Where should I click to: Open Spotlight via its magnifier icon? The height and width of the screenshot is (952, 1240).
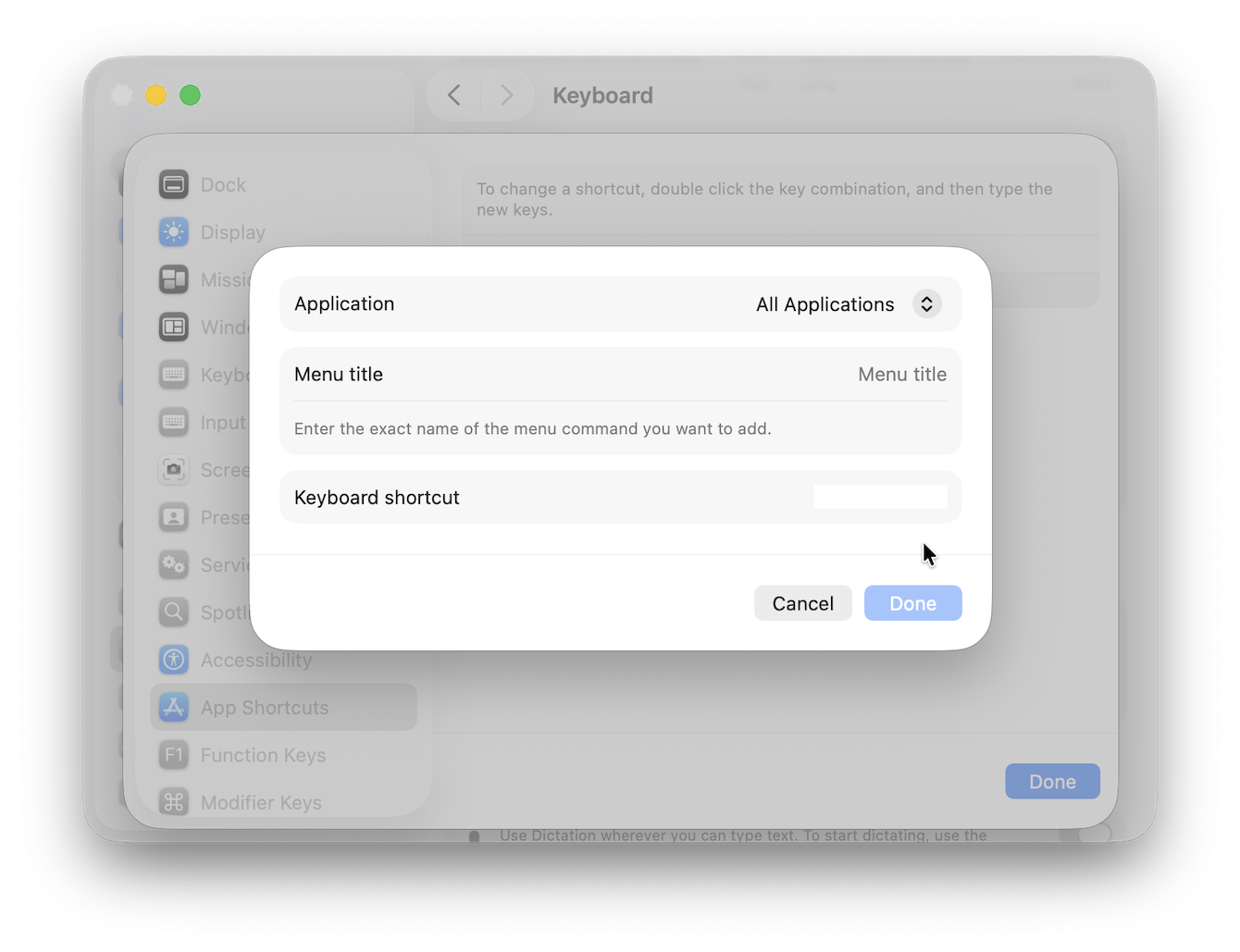(174, 612)
